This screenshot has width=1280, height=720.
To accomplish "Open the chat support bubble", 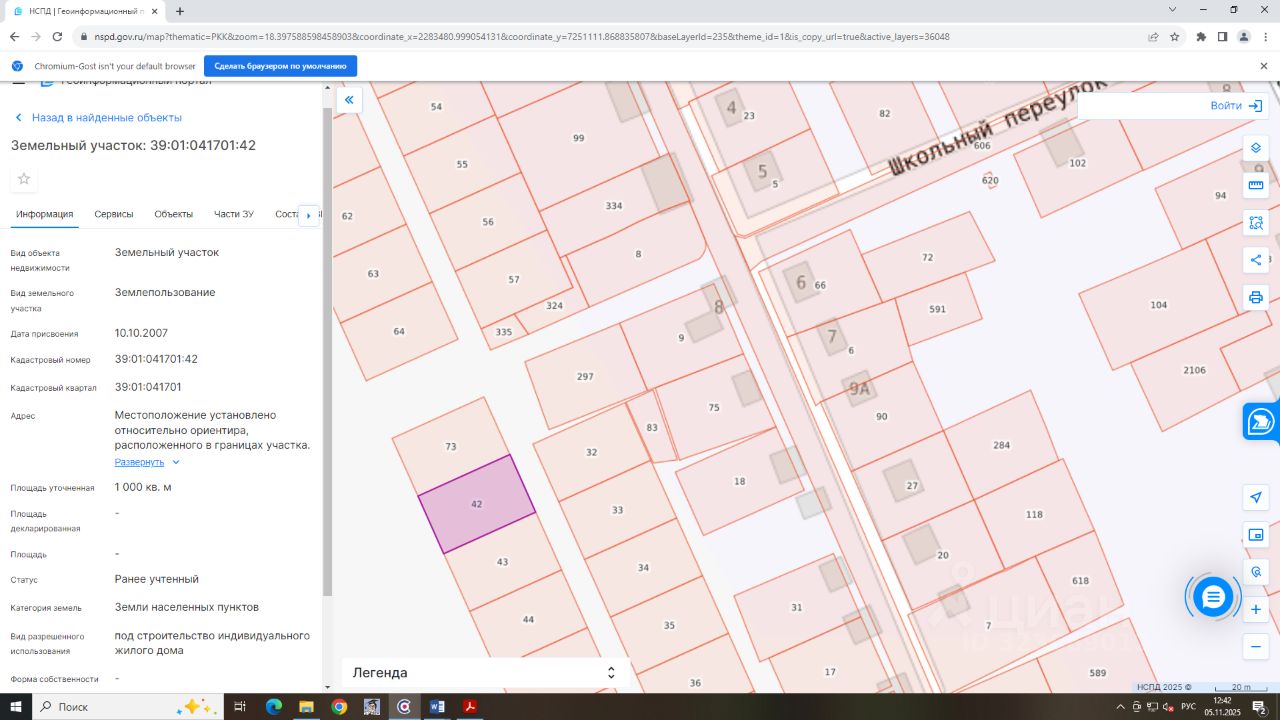I will pyautogui.click(x=1213, y=597).
